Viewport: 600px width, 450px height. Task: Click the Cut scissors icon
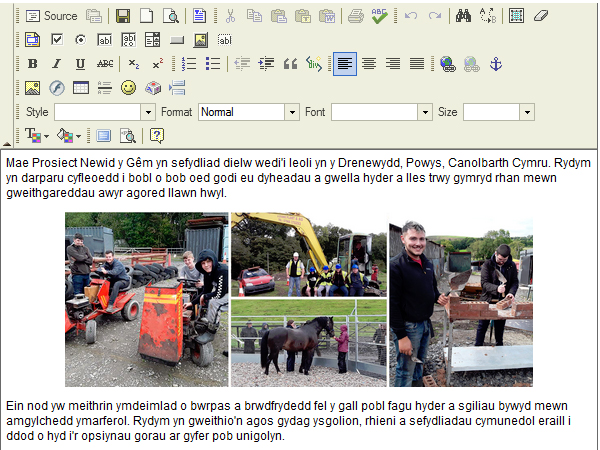[230, 16]
